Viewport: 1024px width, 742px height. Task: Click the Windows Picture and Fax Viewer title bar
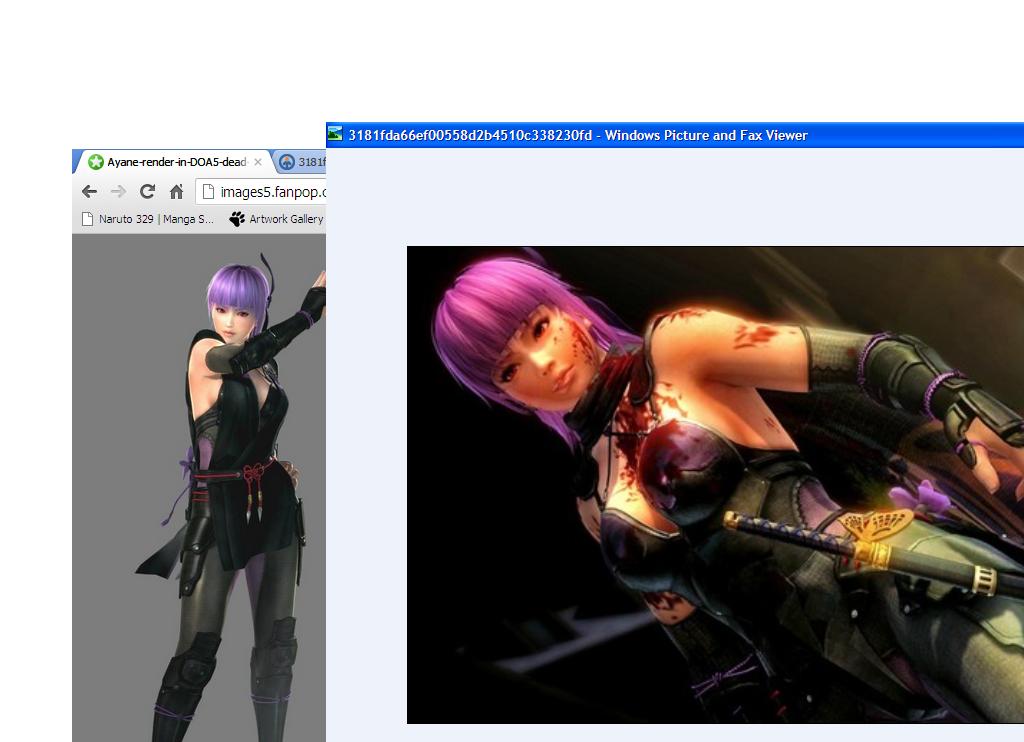675,135
